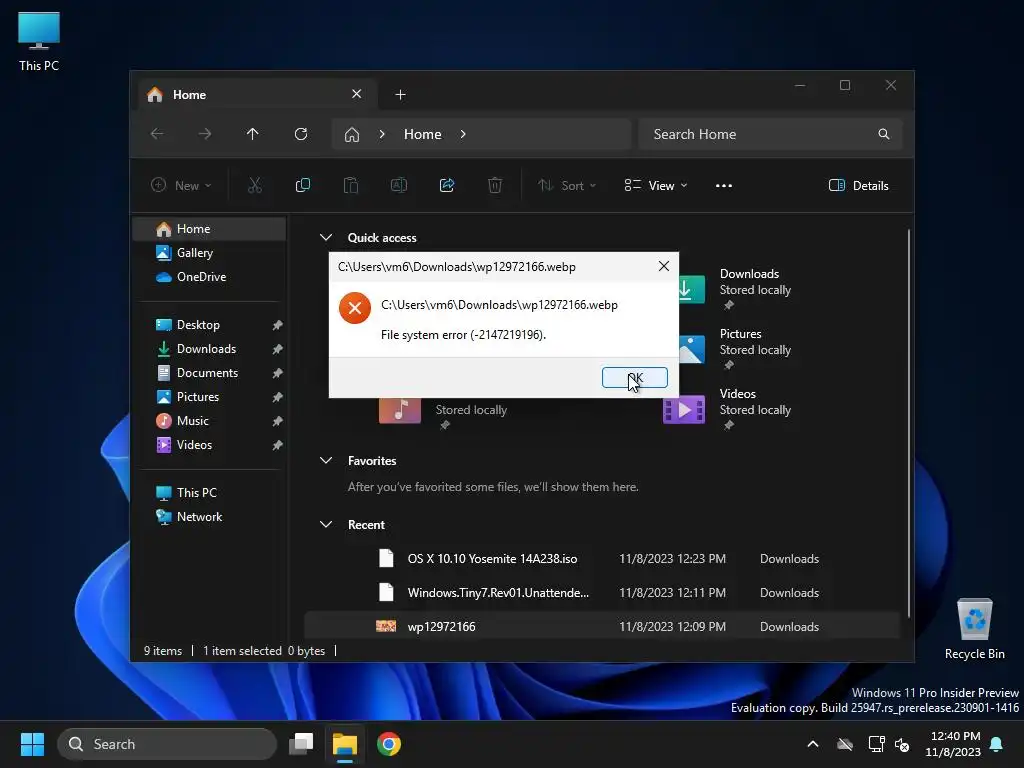The height and width of the screenshot is (768, 1024).
Task: Refresh the Home view
Action: pos(301,134)
